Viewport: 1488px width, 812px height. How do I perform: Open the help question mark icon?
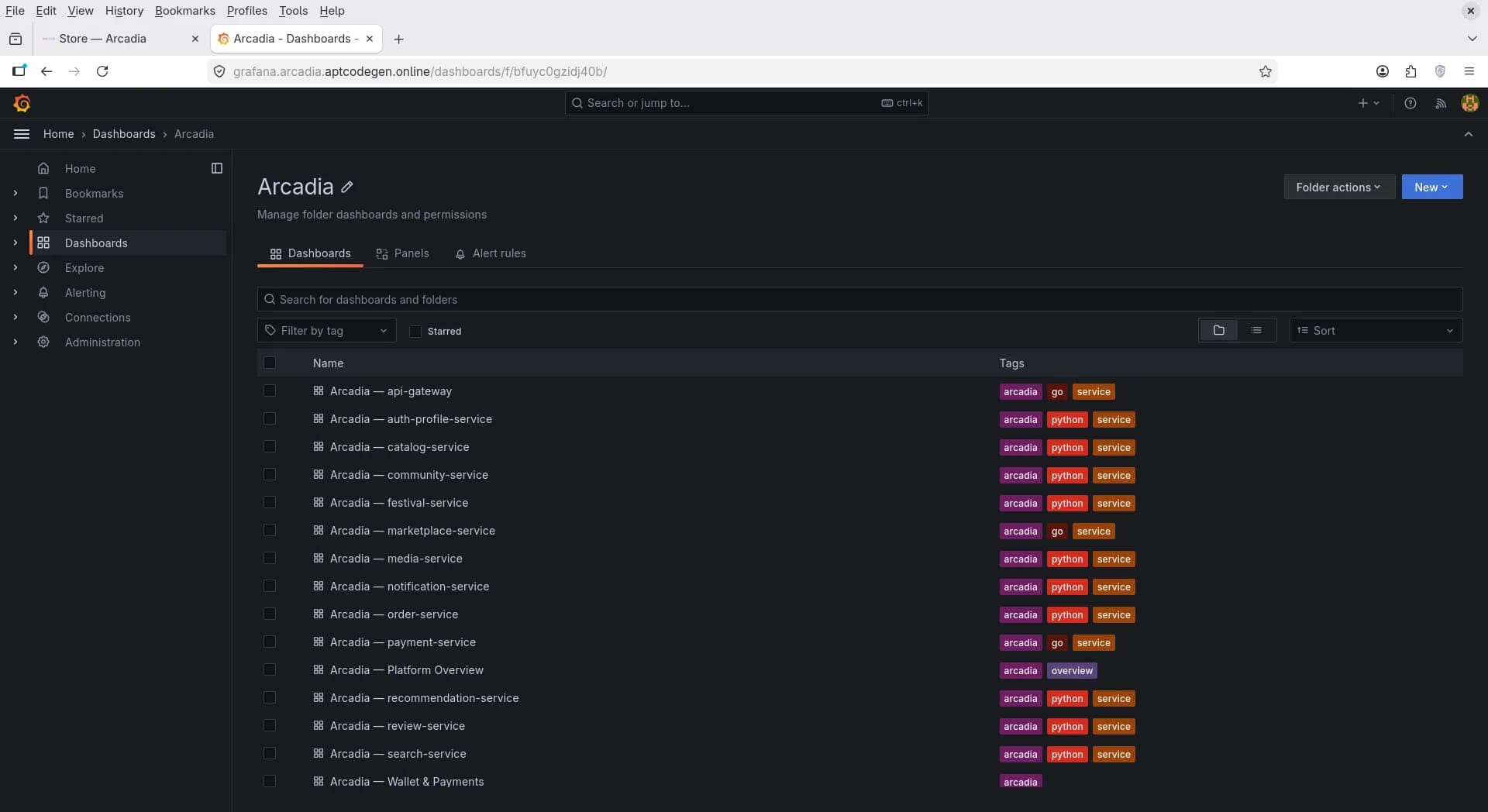(1410, 103)
